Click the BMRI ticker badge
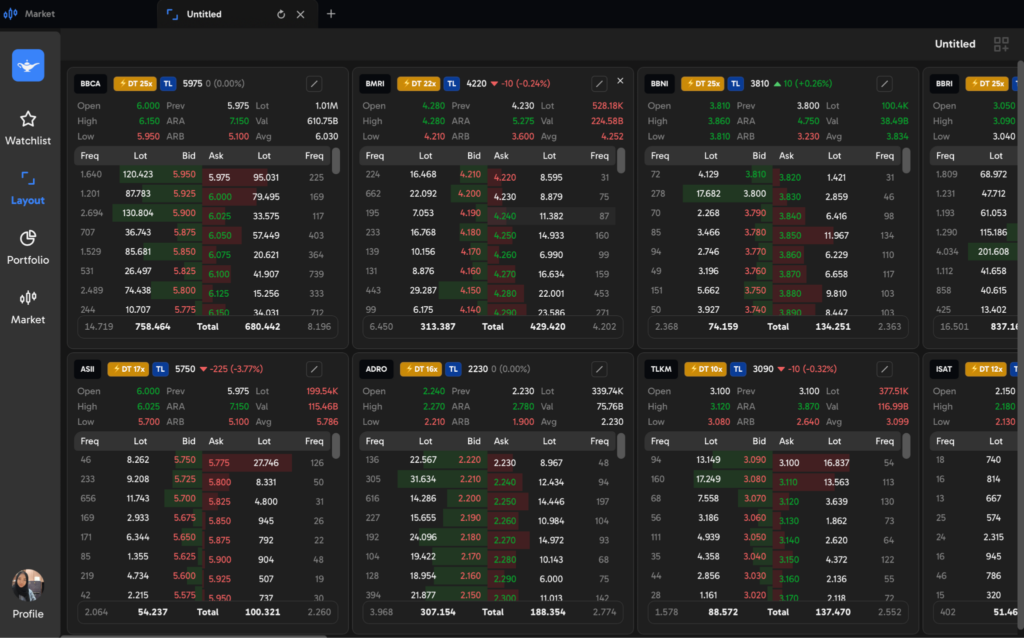This screenshot has width=1024, height=638. [375, 84]
